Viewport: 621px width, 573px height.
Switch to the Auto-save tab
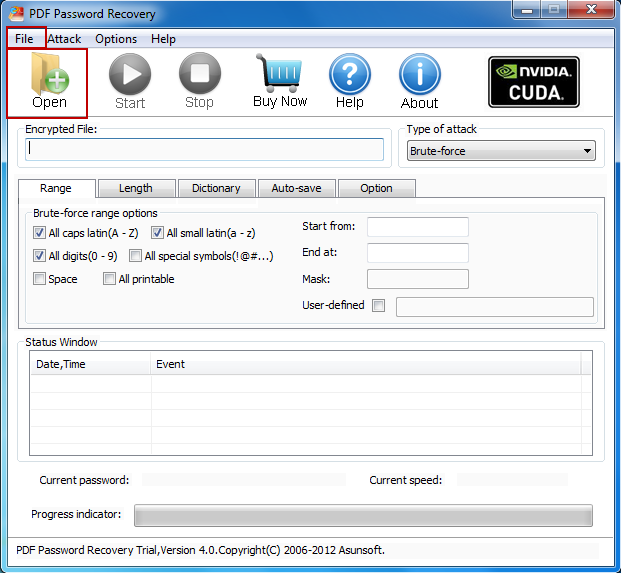(296, 188)
